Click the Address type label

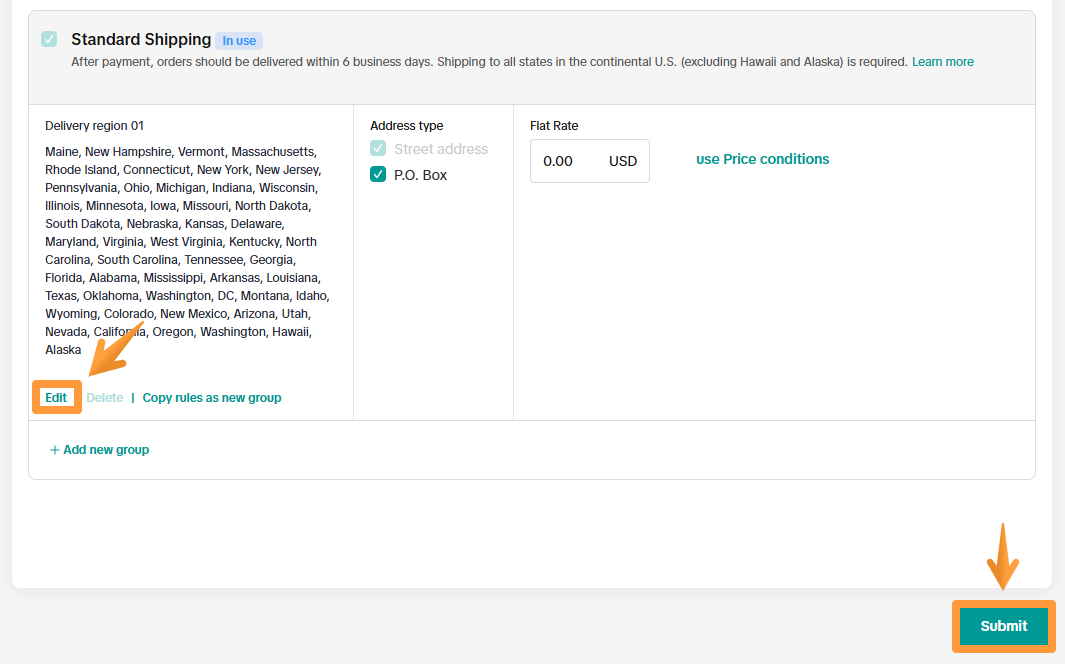[407, 126]
